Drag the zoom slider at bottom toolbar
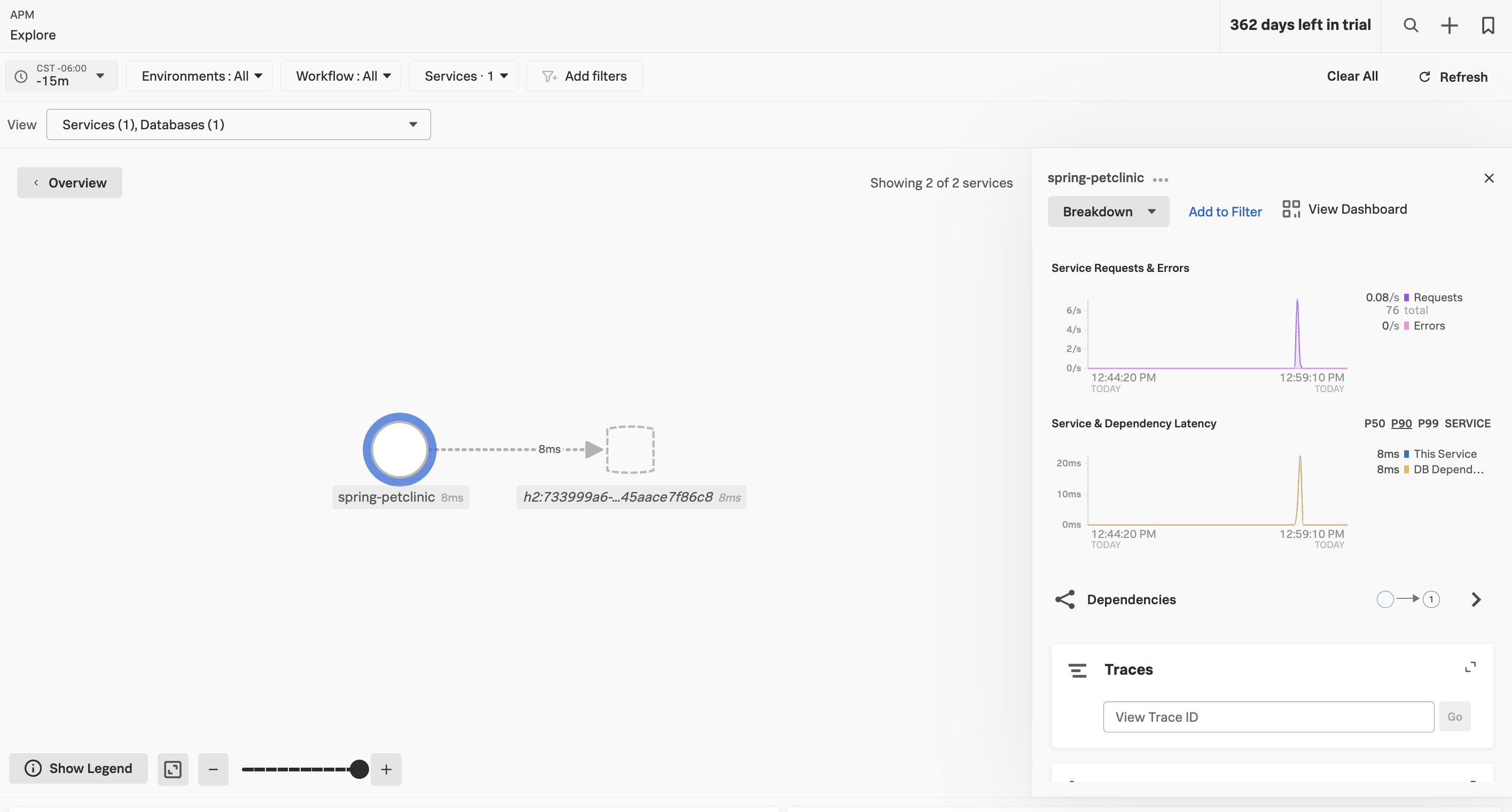This screenshot has height=812, width=1512. coord(359,769)
